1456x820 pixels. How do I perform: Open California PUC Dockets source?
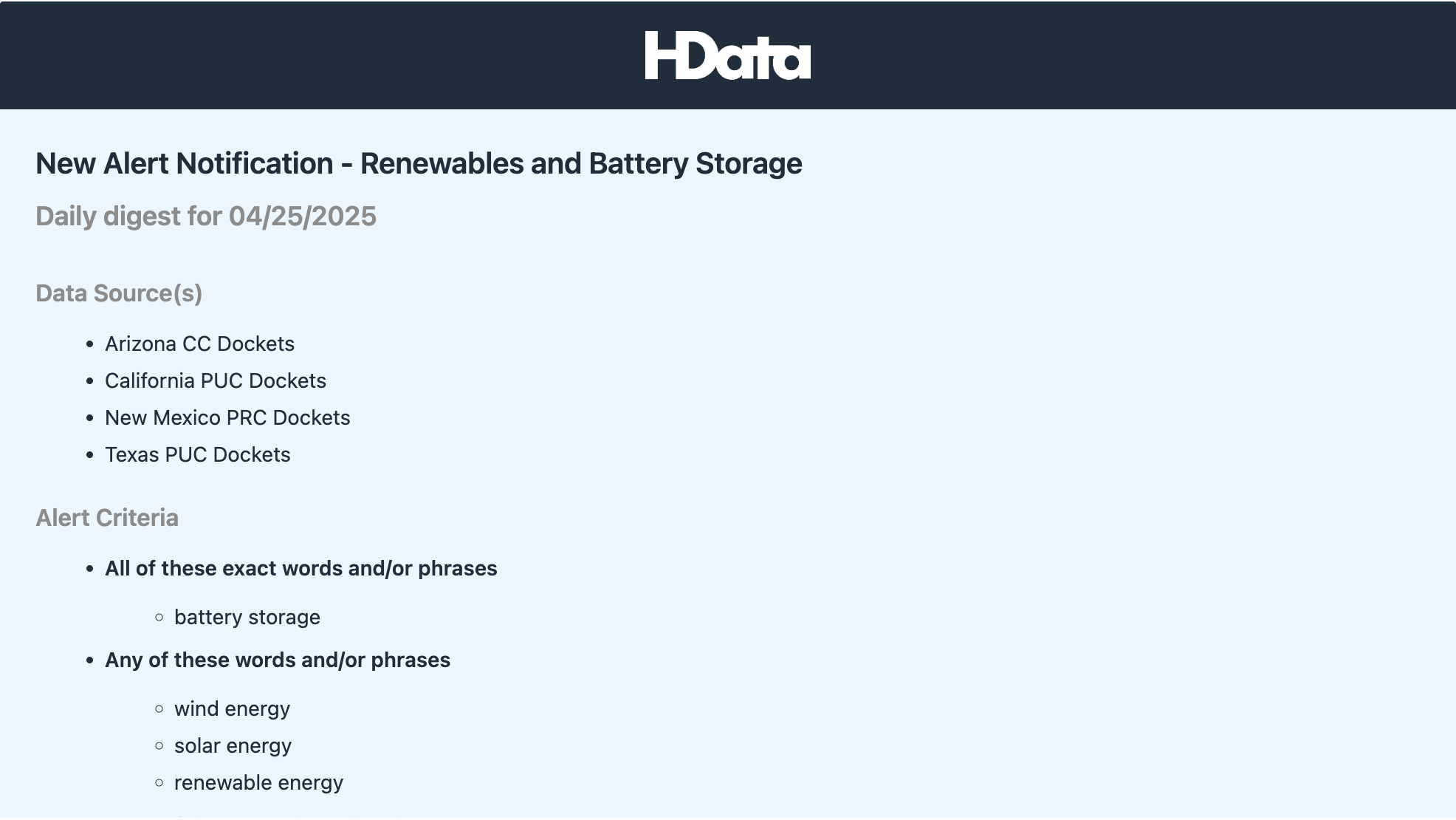point(215,380)
